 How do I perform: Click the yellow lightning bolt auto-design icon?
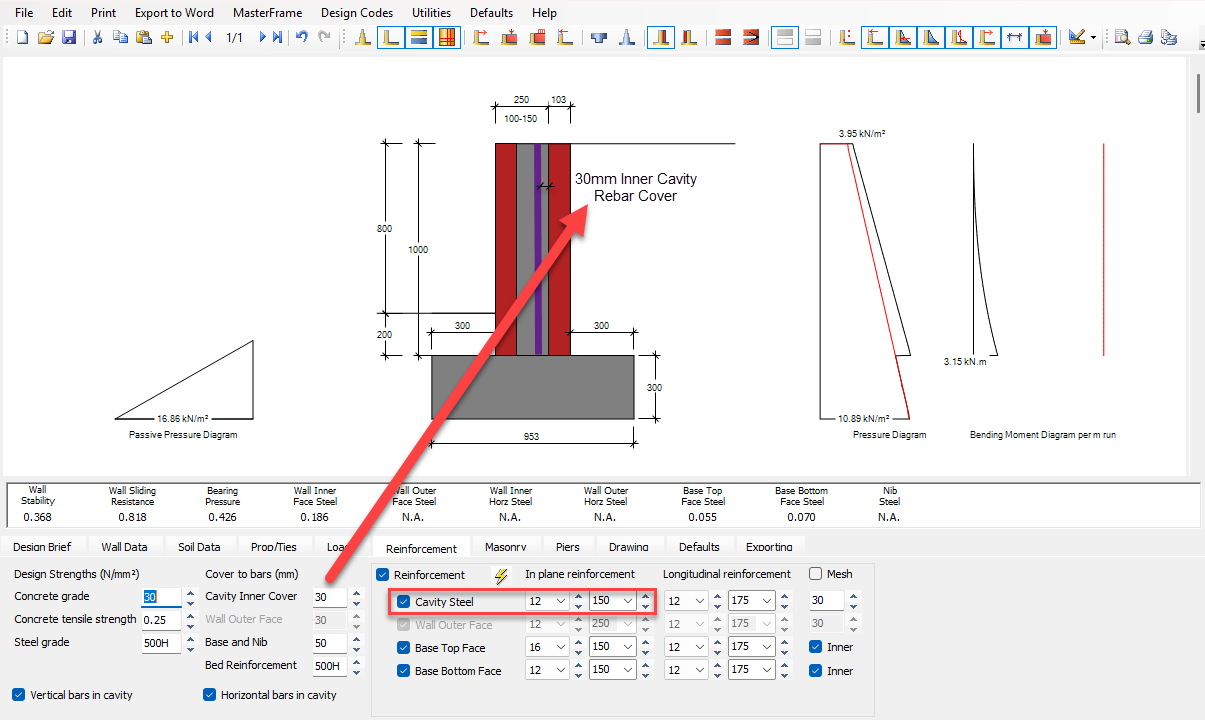pyautogui.click(x=501, y=575)
